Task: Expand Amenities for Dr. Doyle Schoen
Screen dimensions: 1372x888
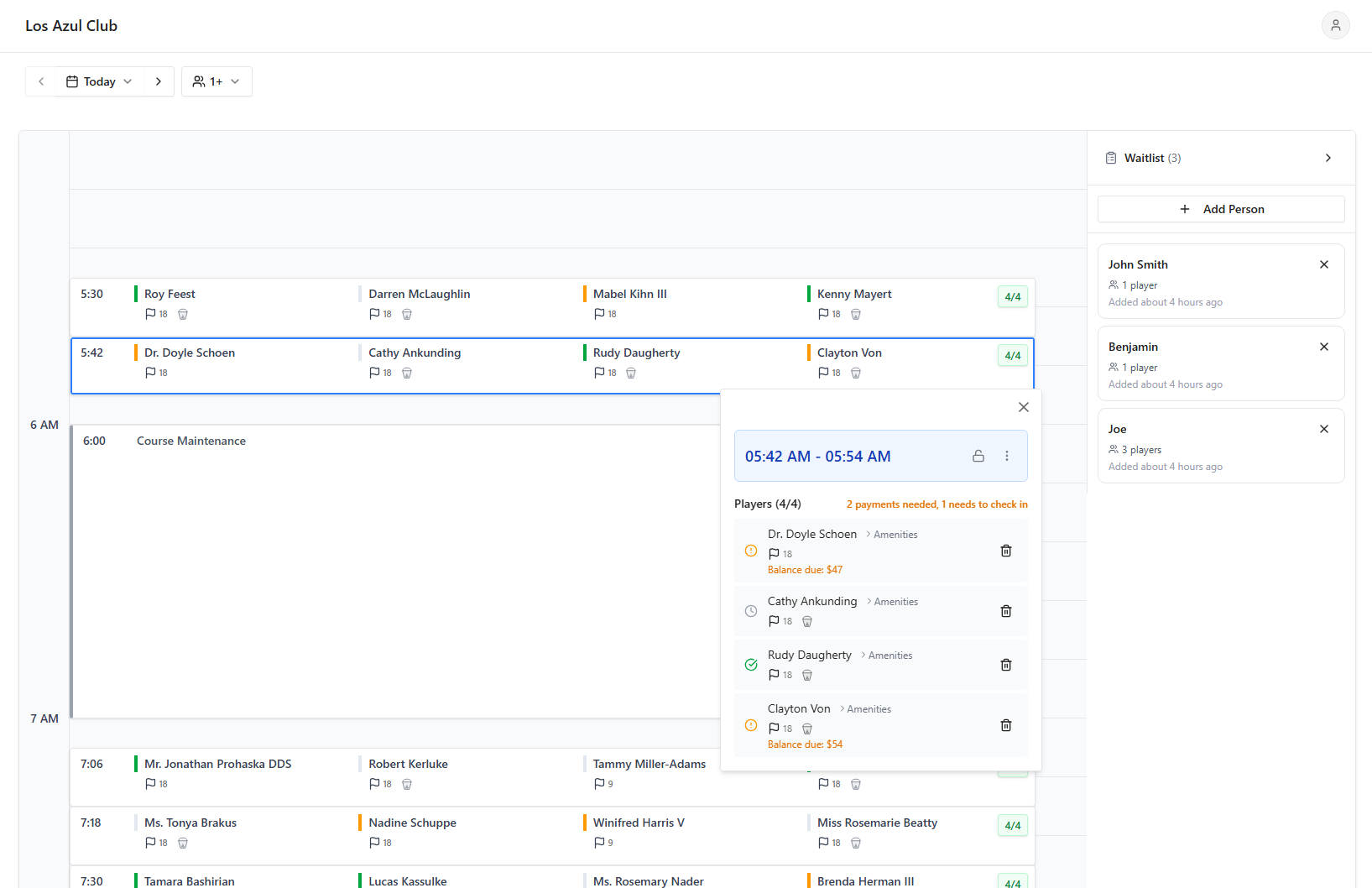Action: point(891,535)
